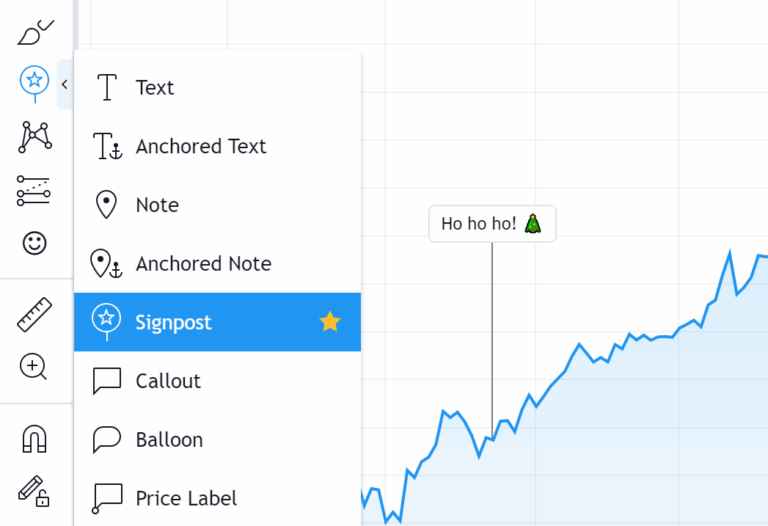This screenshot has width=768, height=526.
Task: Open the emoji icons tool
Action: [x=35, y=242]
